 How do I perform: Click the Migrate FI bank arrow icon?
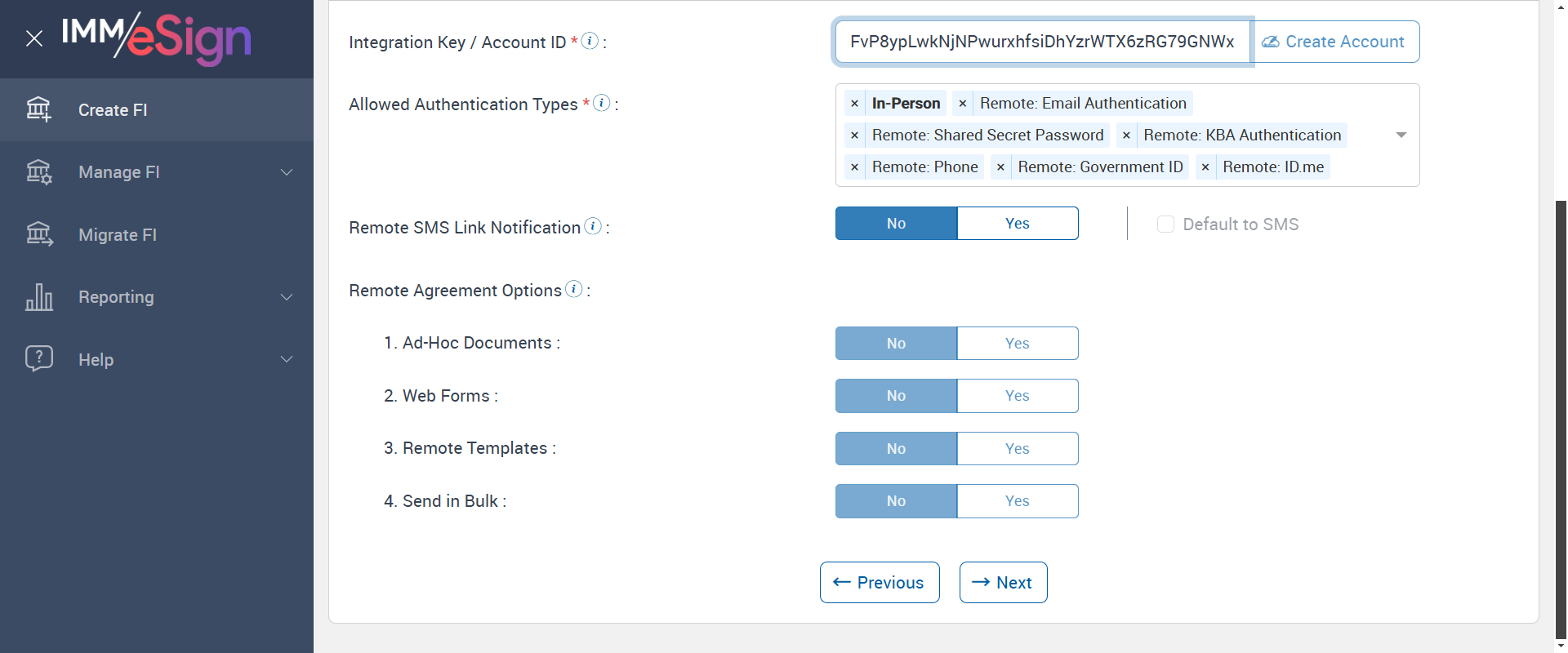click(x=38, y=234)
